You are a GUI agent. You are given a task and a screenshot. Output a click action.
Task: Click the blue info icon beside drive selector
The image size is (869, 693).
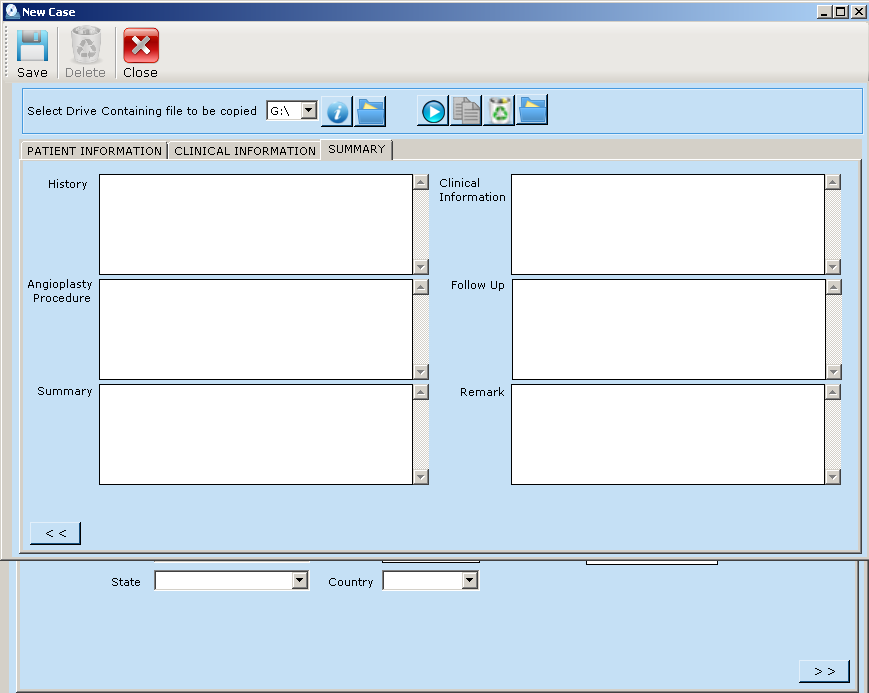pyautogui.click(x=338, y=111)
